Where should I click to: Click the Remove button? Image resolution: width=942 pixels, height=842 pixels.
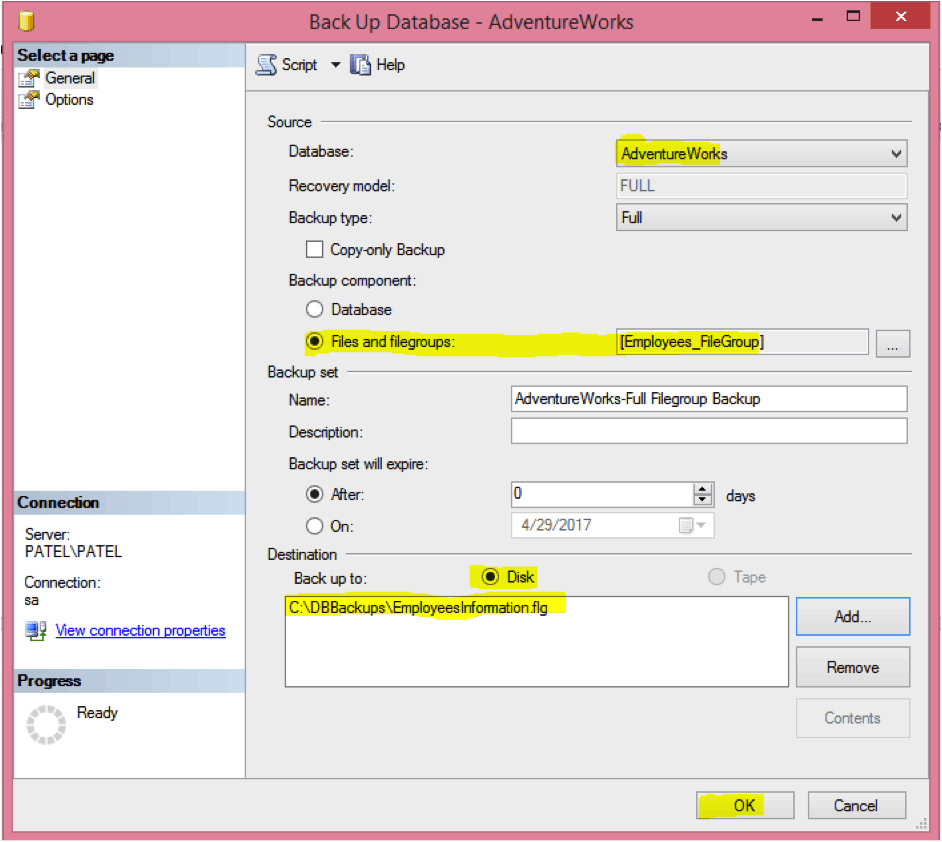pyautogui.click(x=852, y=667)
